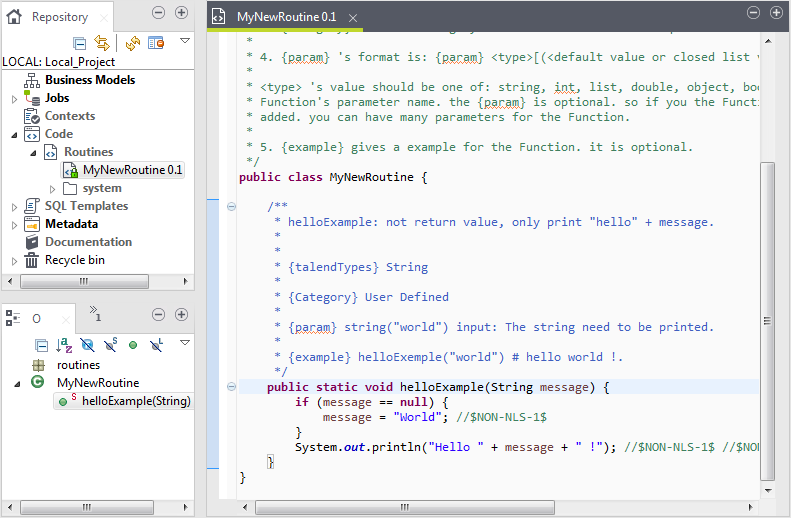This screenshot has height=518, width=791.
Task: Show hidden tabs in Outline panel
Action: [94, 315]
